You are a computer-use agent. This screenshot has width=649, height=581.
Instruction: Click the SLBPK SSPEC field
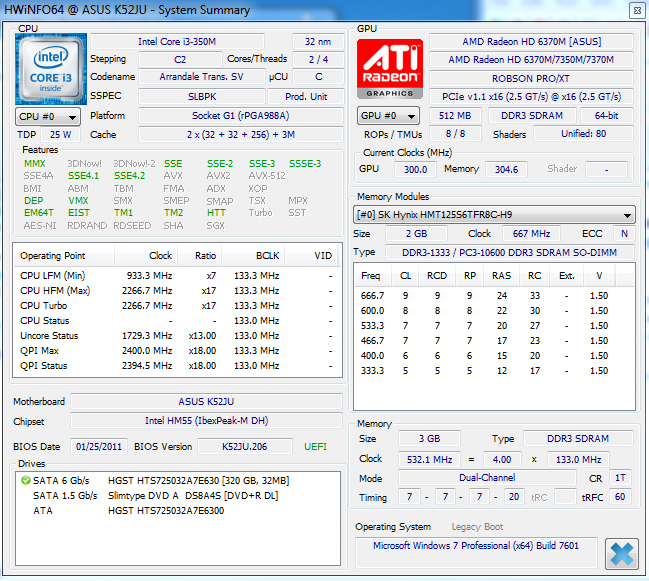(x=202, y=97)
